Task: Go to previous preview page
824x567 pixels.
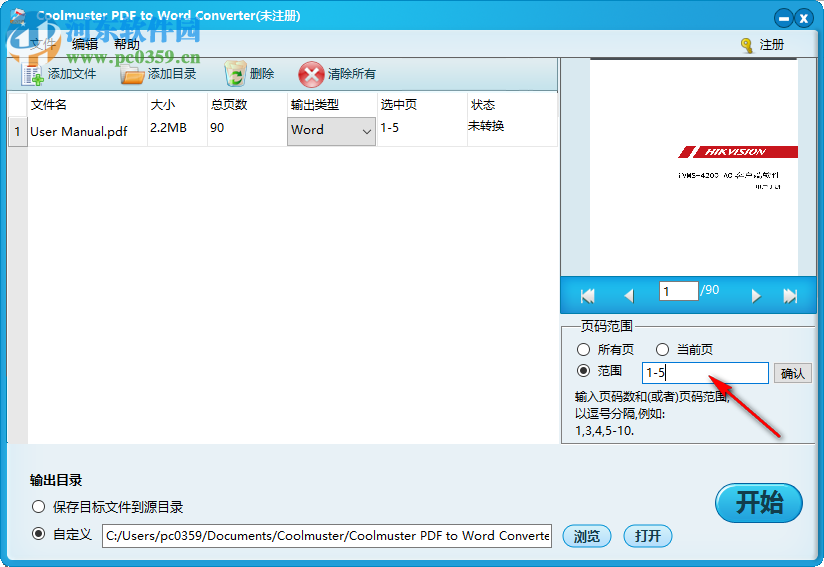Action: point(629,296)
